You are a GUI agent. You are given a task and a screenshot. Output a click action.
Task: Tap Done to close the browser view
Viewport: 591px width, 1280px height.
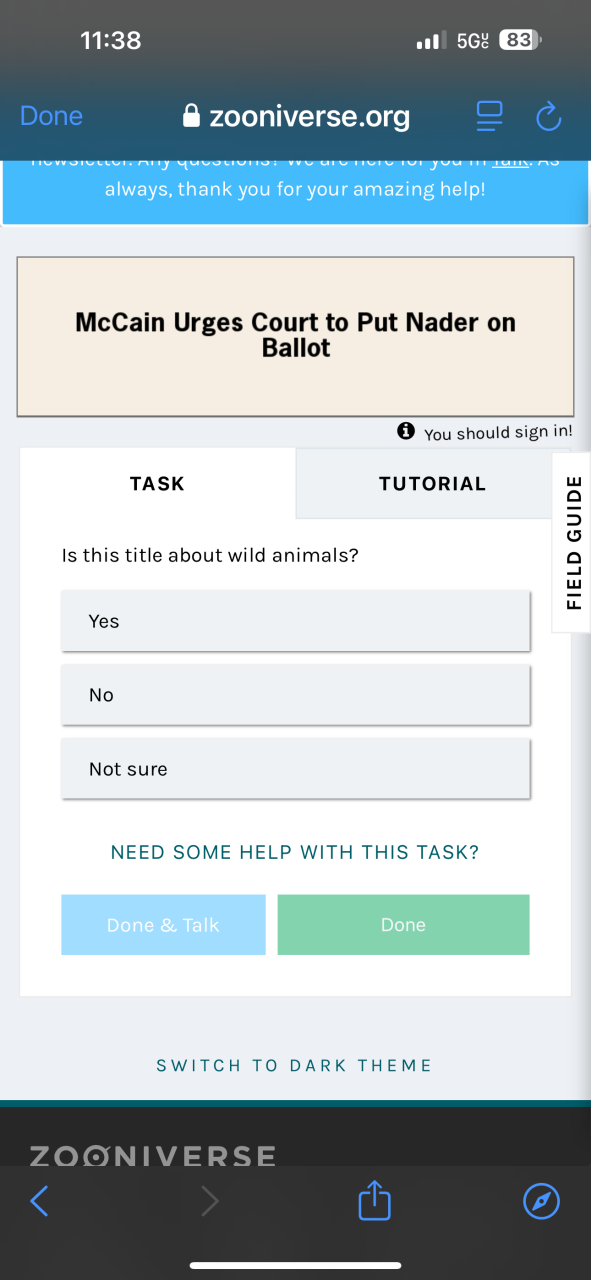click(x=51, y=116)
